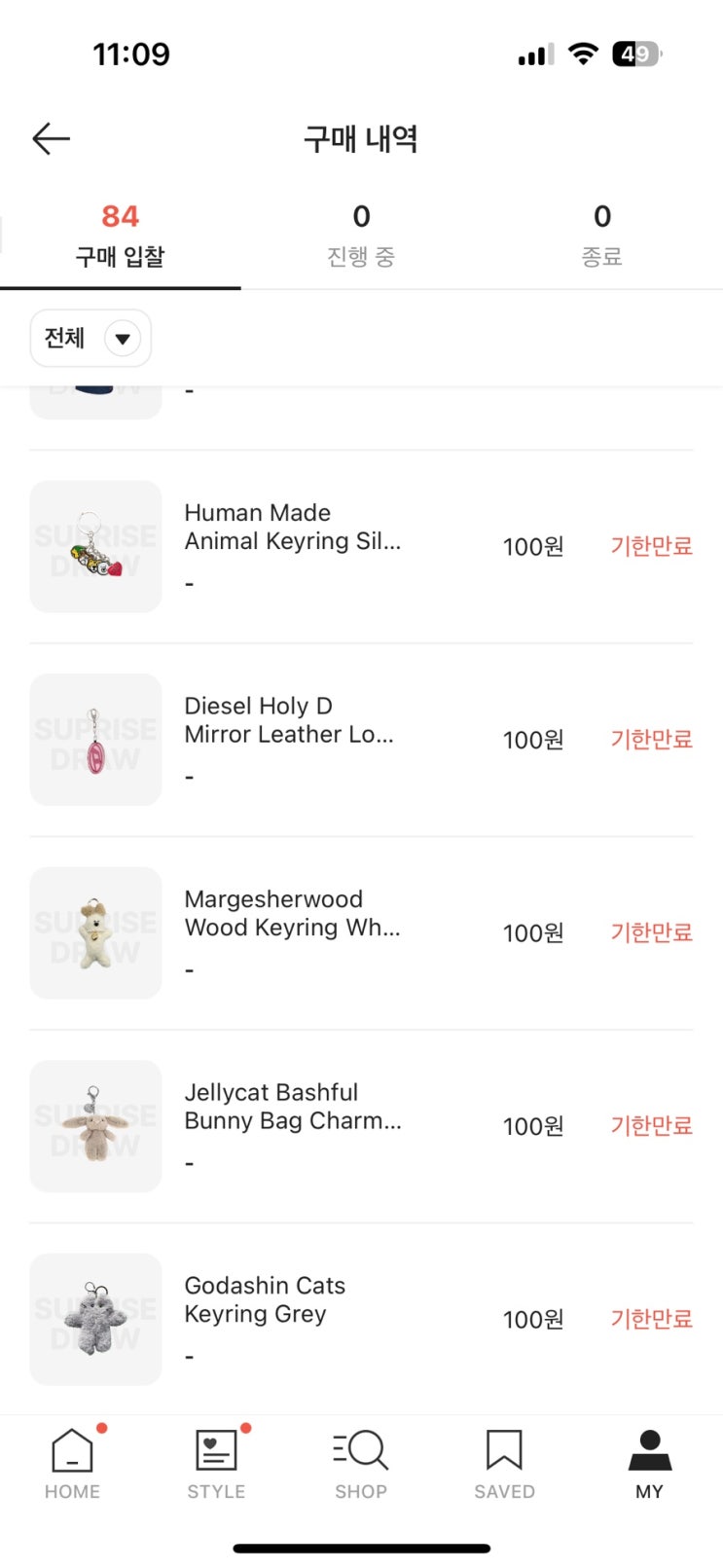This screenshot has height=1568, width=723.
Task: Open the SHOP search icon
Action: click(360, 1451)
